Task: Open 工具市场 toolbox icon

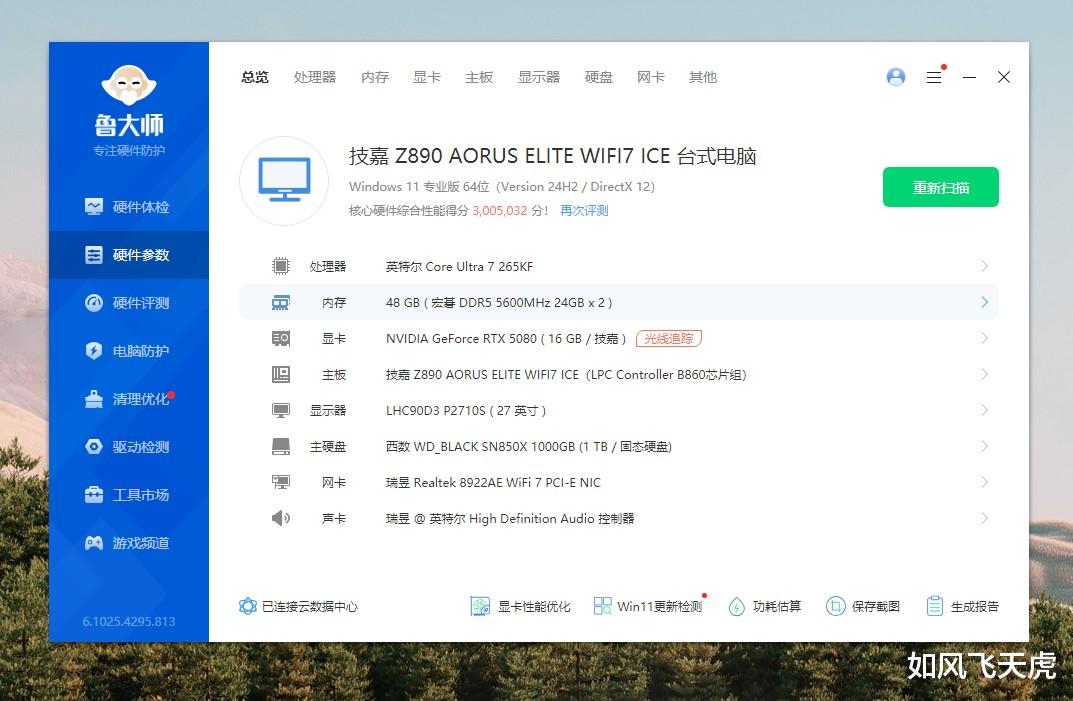Action: 94,494
